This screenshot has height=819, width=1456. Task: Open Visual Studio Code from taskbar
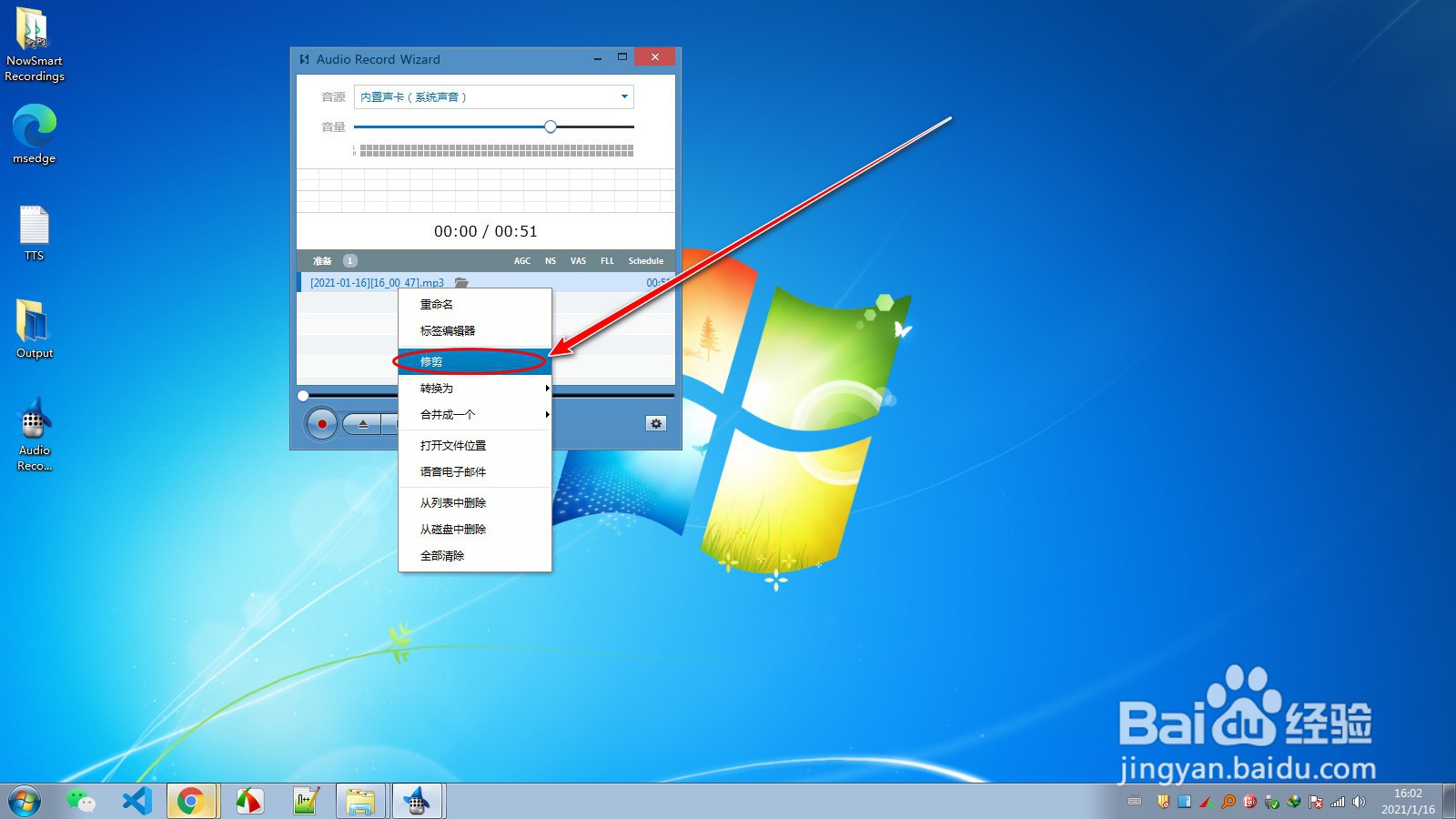(x=136, y=802)
